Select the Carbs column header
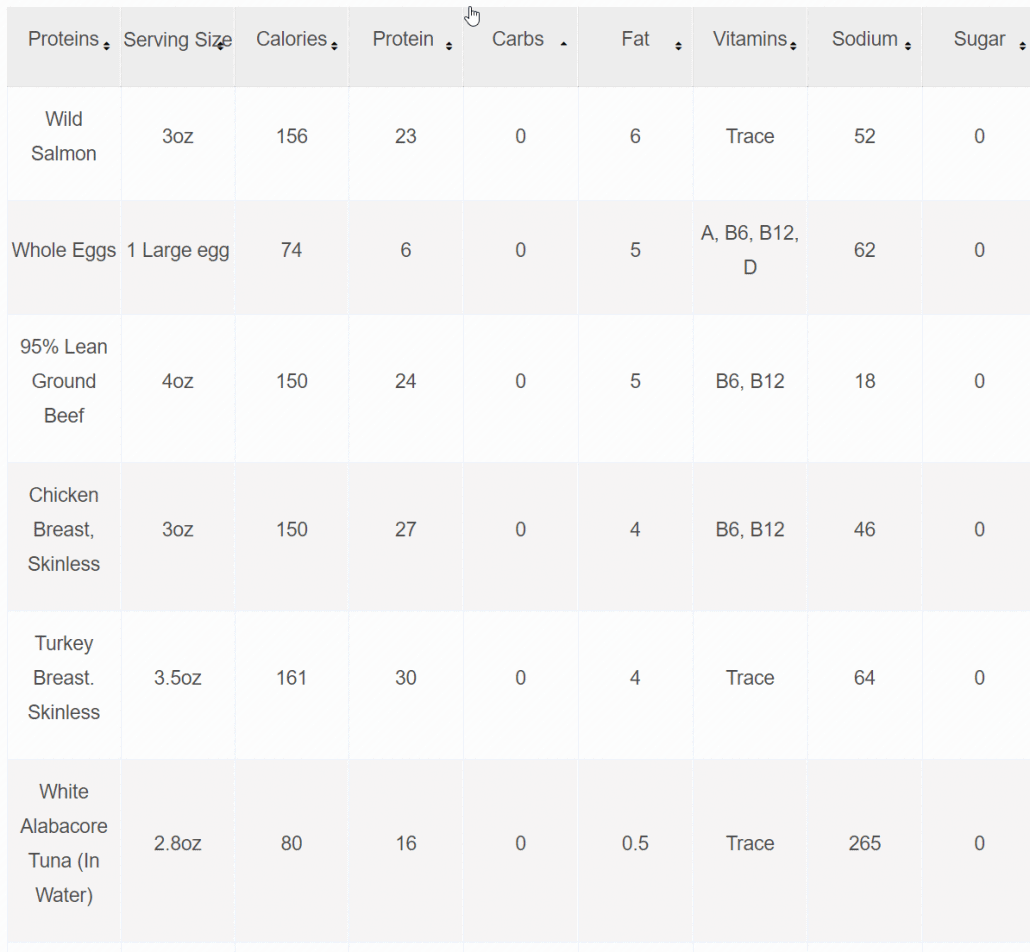Viewport: 1030px width, 952px height. (520, 47)
